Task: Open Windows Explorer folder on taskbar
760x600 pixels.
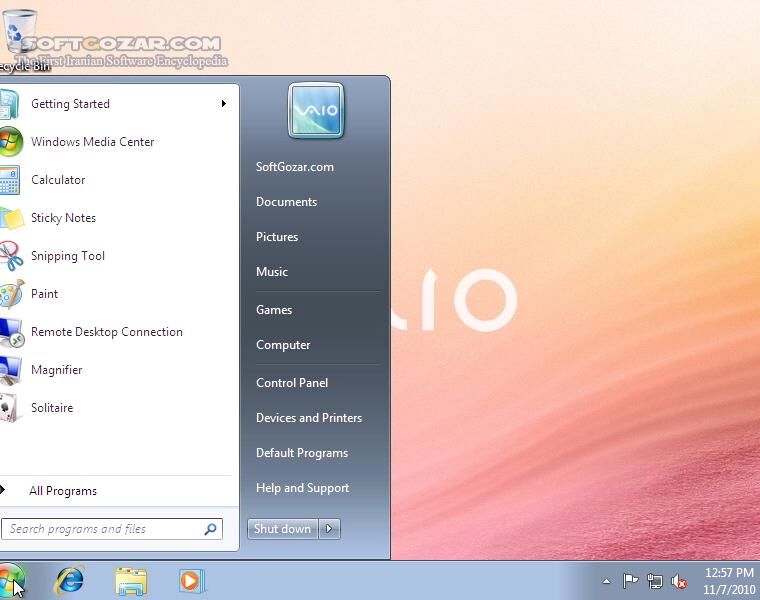Action: tap(131, 581)
